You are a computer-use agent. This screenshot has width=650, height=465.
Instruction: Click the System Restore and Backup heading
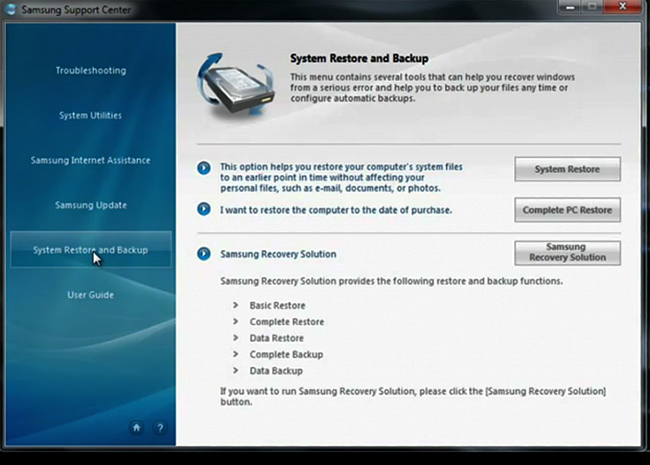coord(359,58)
